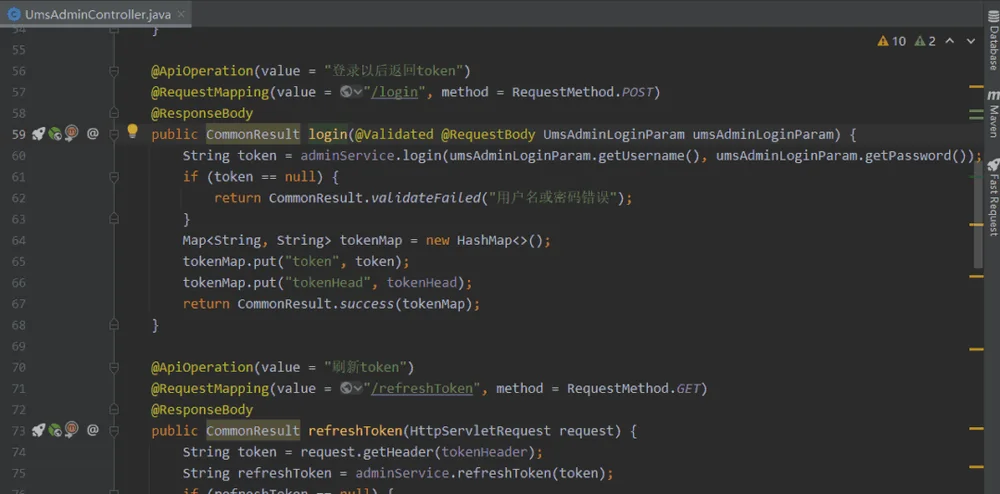
Task: Click the yellow warnings count indicator
Action: click(892, 41)
